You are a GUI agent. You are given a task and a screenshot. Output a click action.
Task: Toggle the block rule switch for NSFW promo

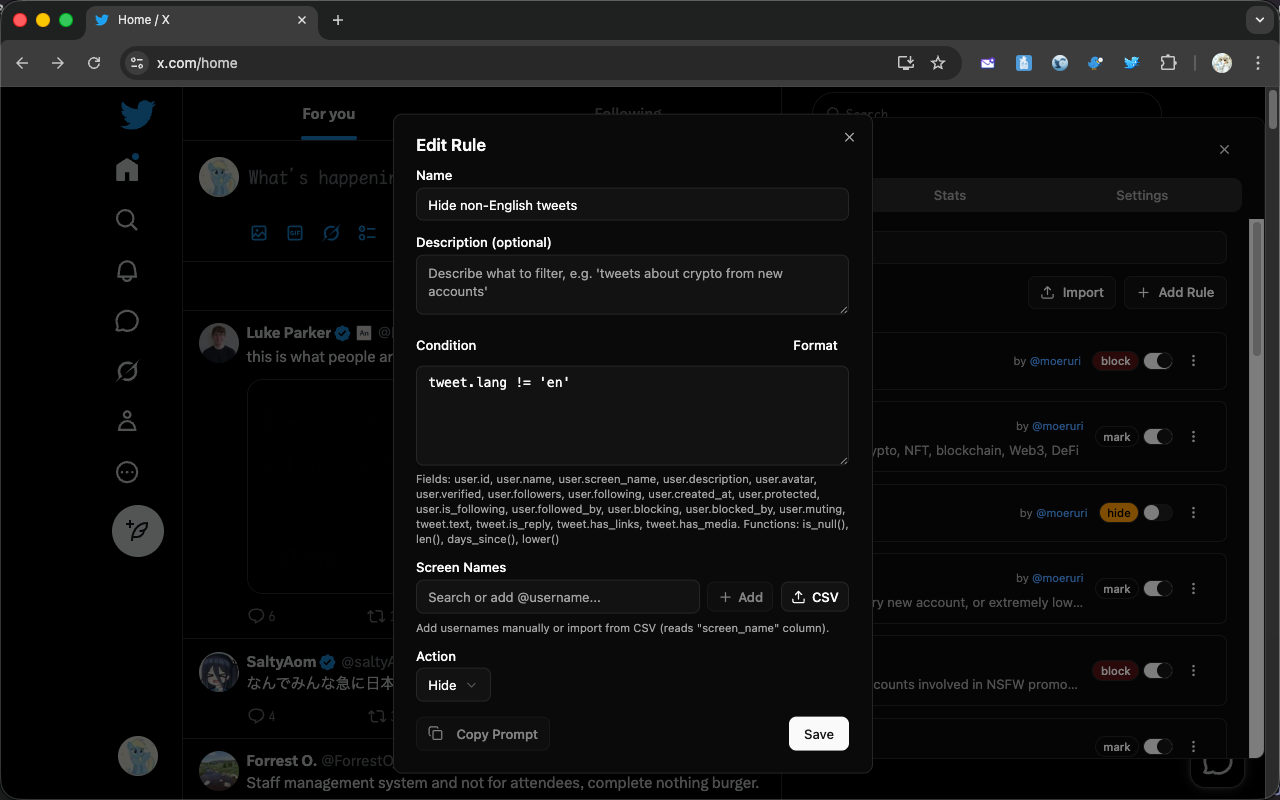tap(1158, 671)
